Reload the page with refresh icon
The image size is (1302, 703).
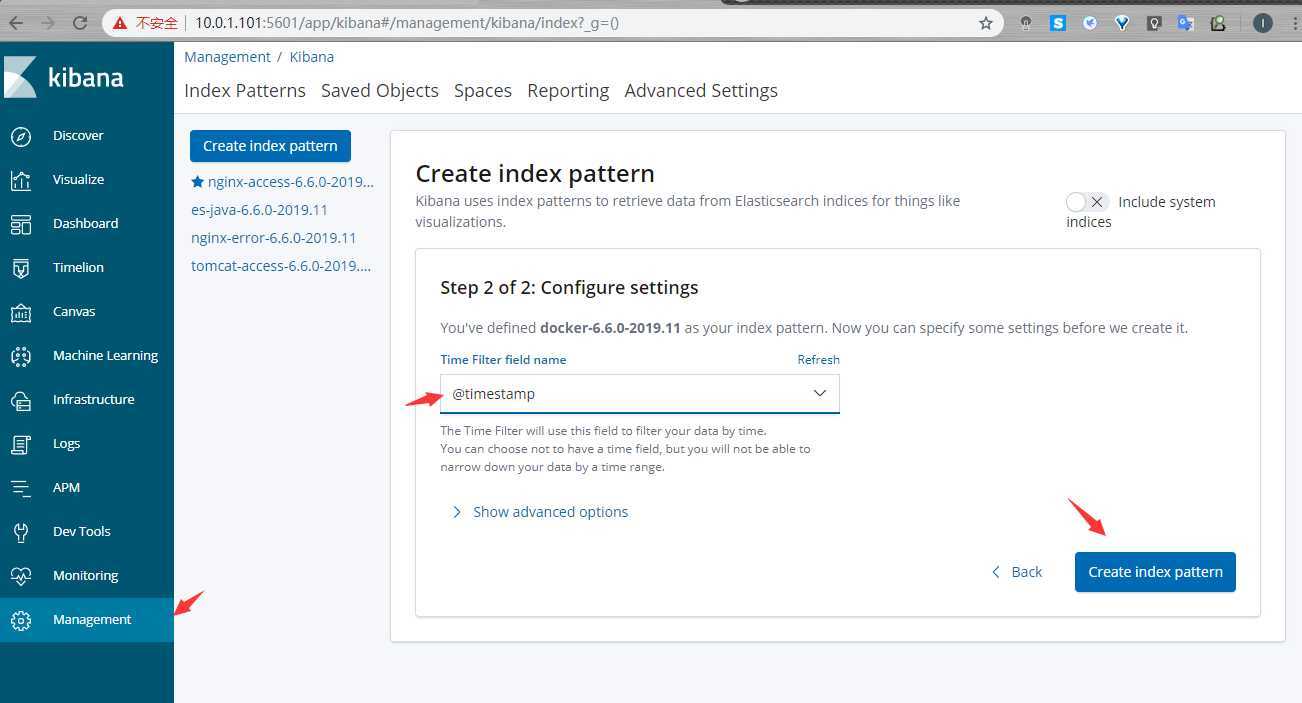tap(80, 22)
